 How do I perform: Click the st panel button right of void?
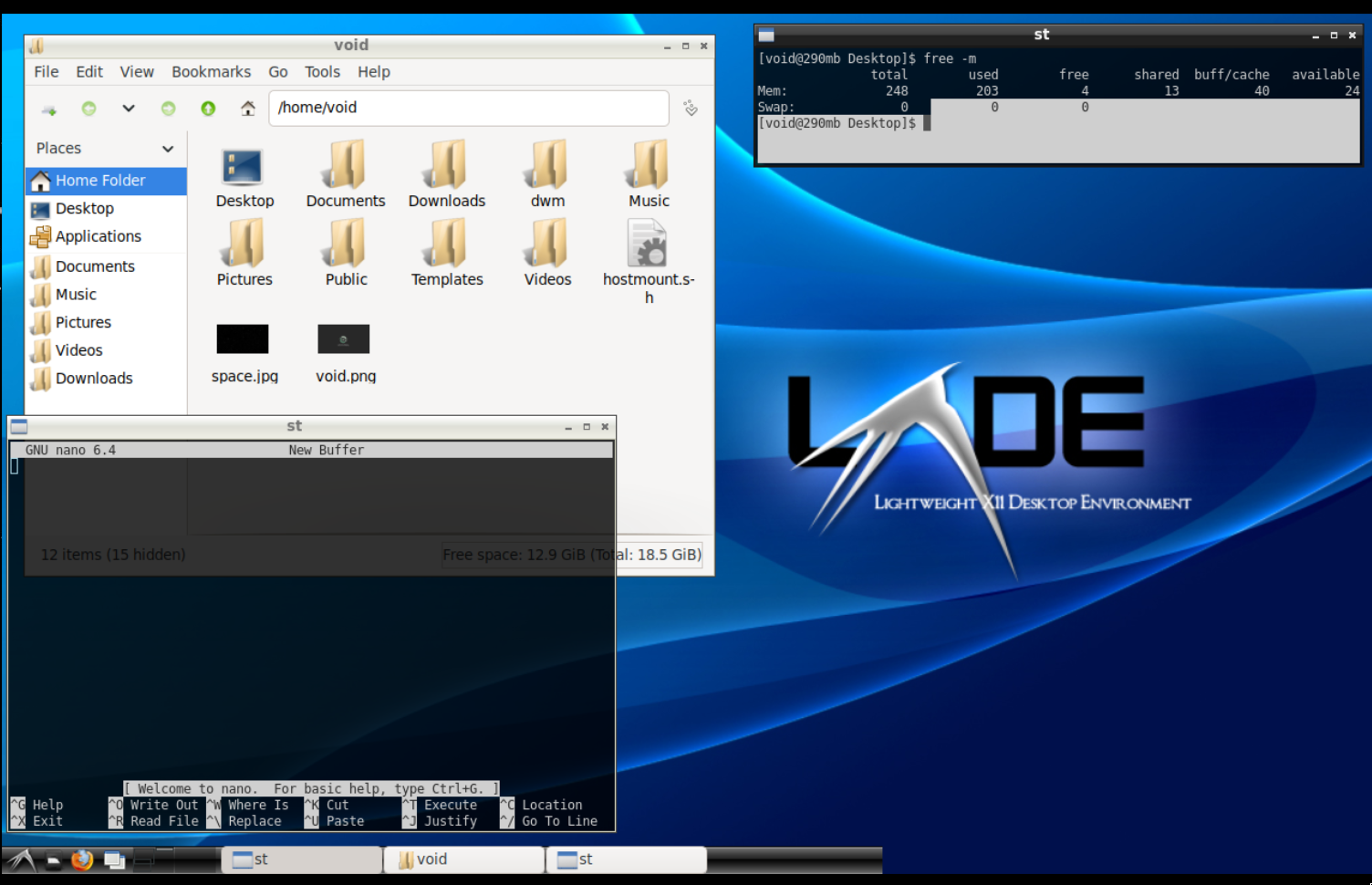[627, 859]
